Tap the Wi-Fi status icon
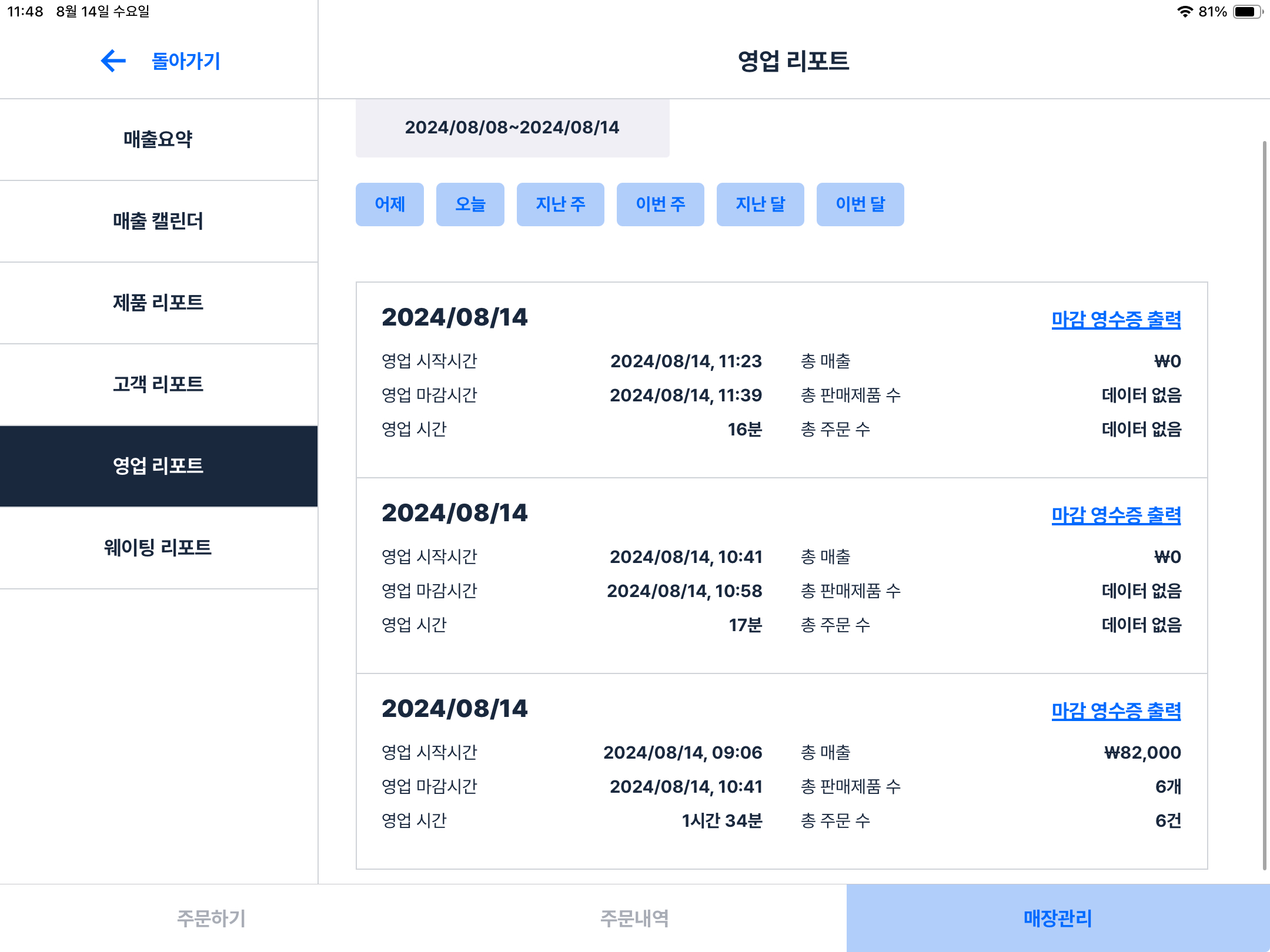The height and width of the screenshot is (952, 1270). pyautogui.click(x=1184, y=12)
